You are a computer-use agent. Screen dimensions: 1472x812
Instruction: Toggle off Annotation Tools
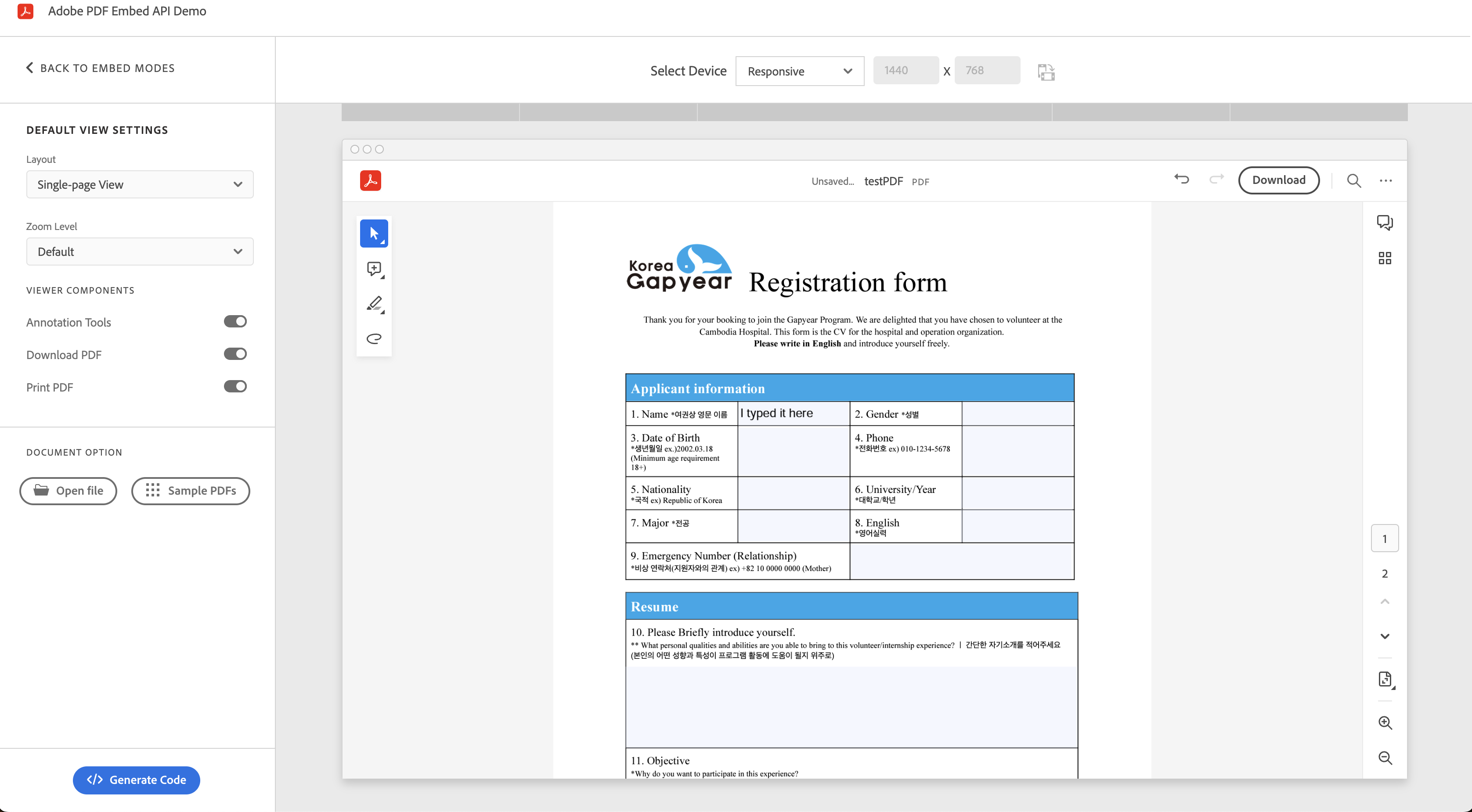point(235,321)
